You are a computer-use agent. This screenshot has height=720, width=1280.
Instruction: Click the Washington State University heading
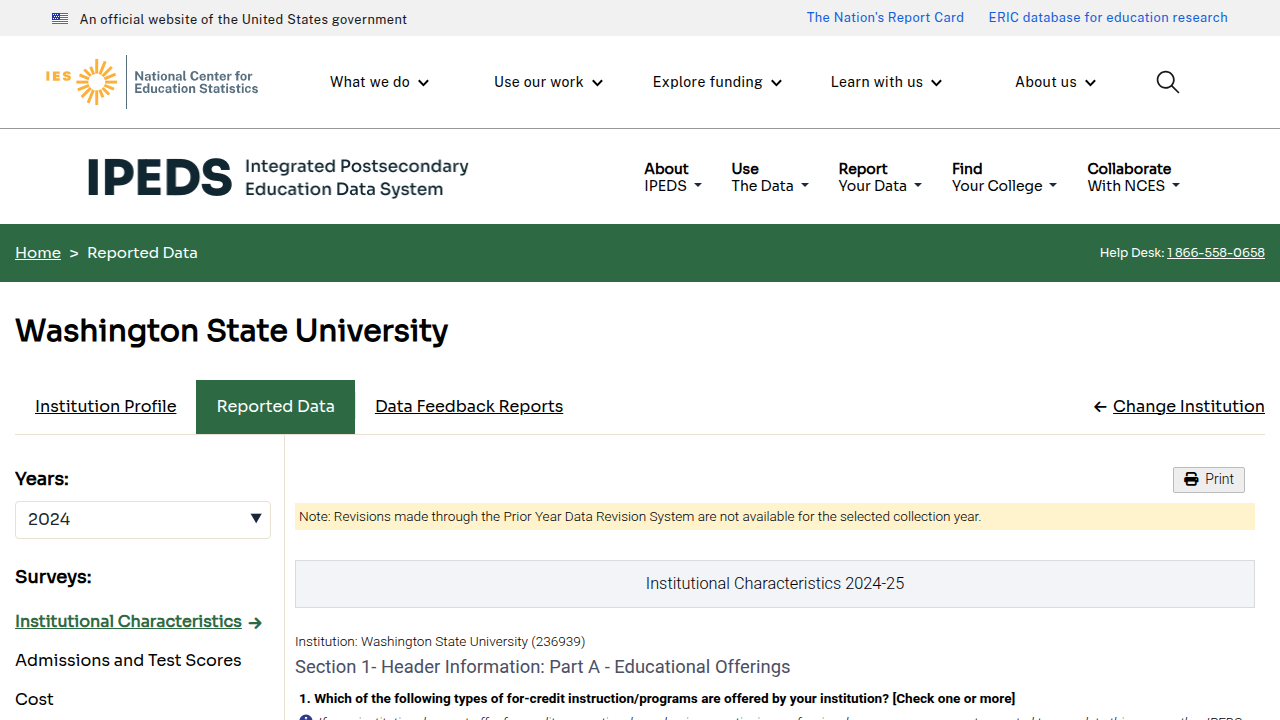[232, 331]
